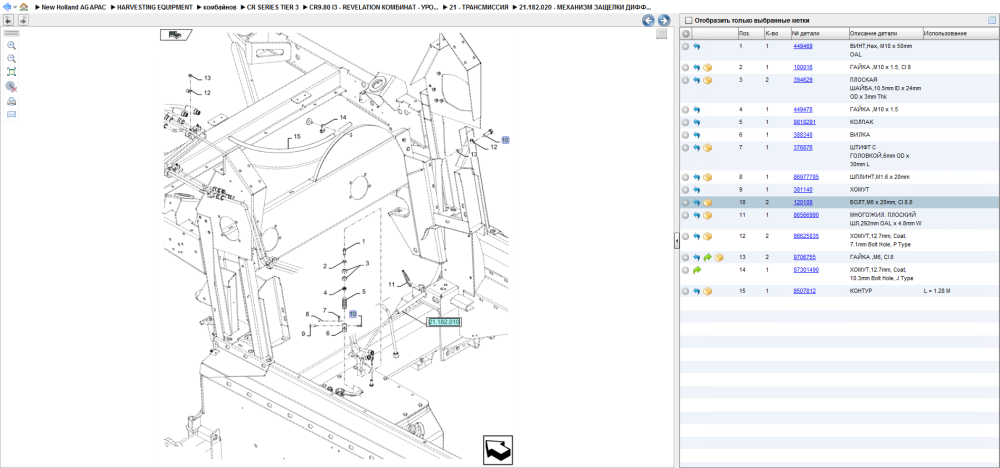Click the box icon for part 376876
The width and height of the screenshot is (1000, 468).
click(x=707, y=147)
